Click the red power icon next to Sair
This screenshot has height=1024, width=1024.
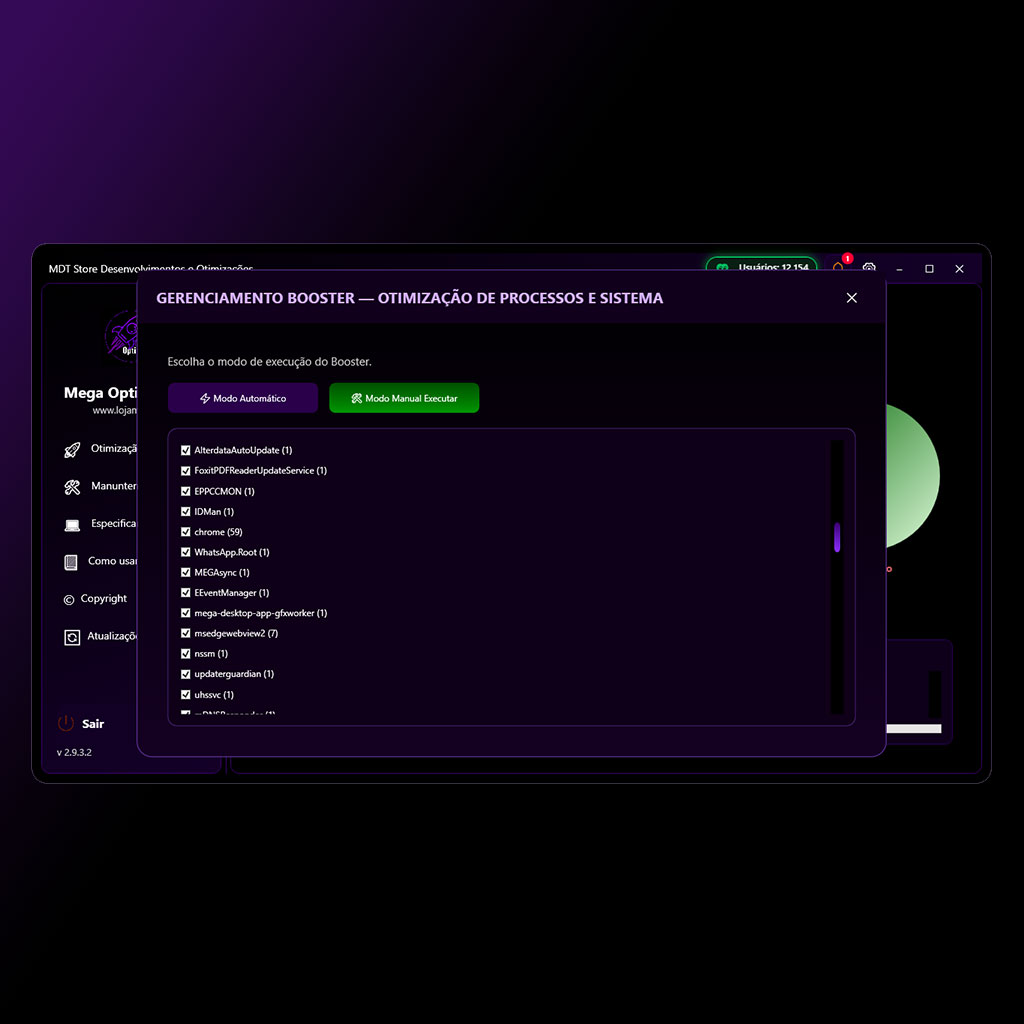click(66, 723)
